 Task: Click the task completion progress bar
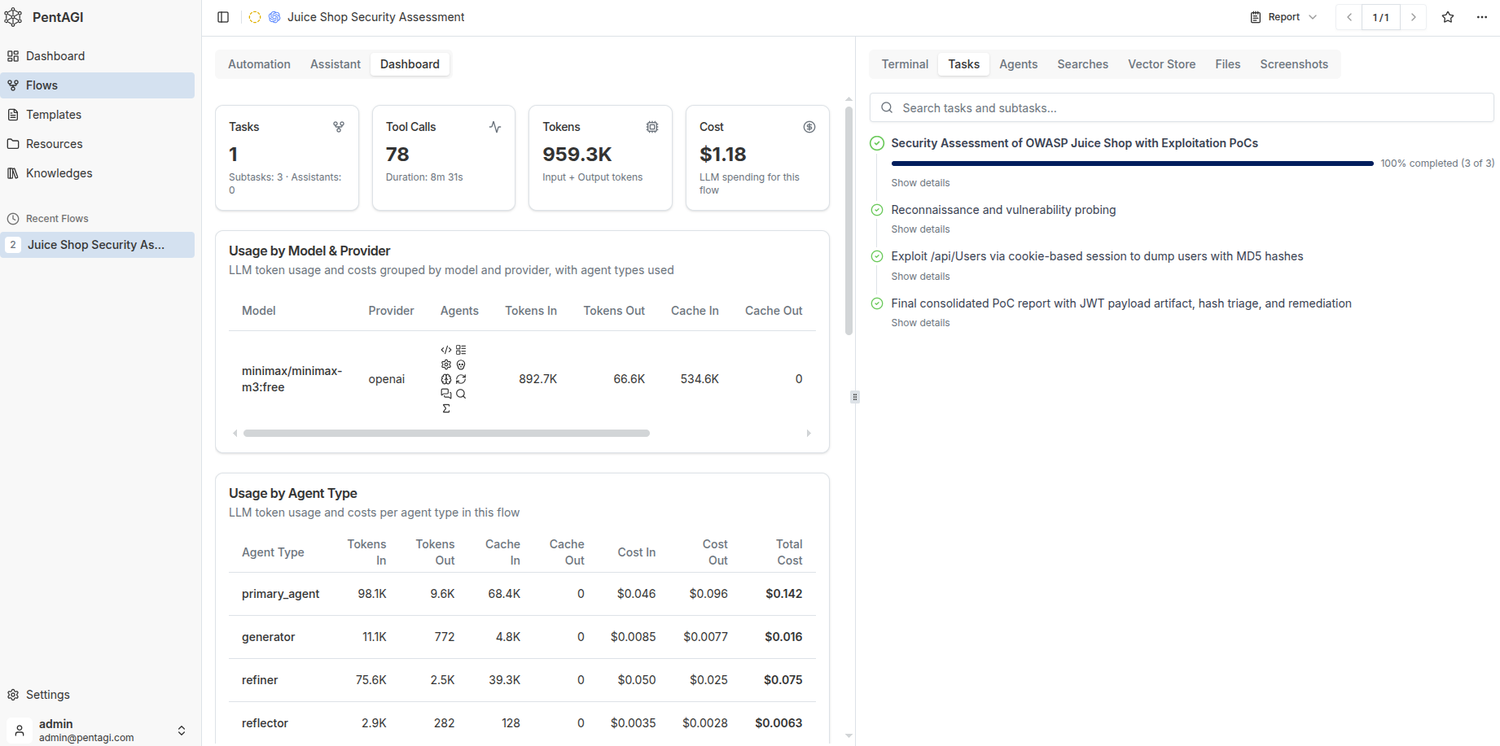[1132, 163]
